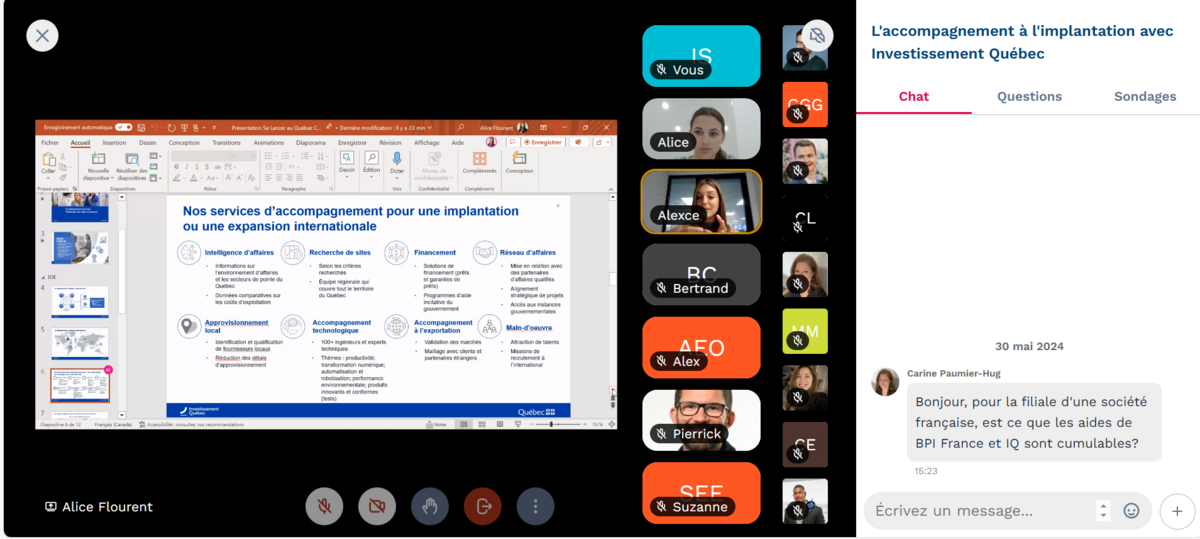Toggle the disabled camera button

click(377, 506)
